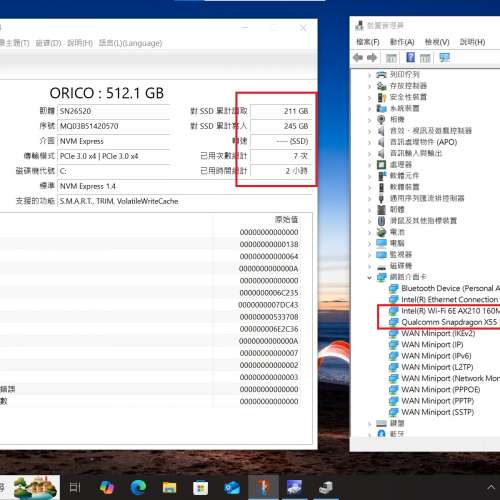Open the 檔案(F) menu in Device Manager
Screen dimensions: 500x500
point(368,42)
